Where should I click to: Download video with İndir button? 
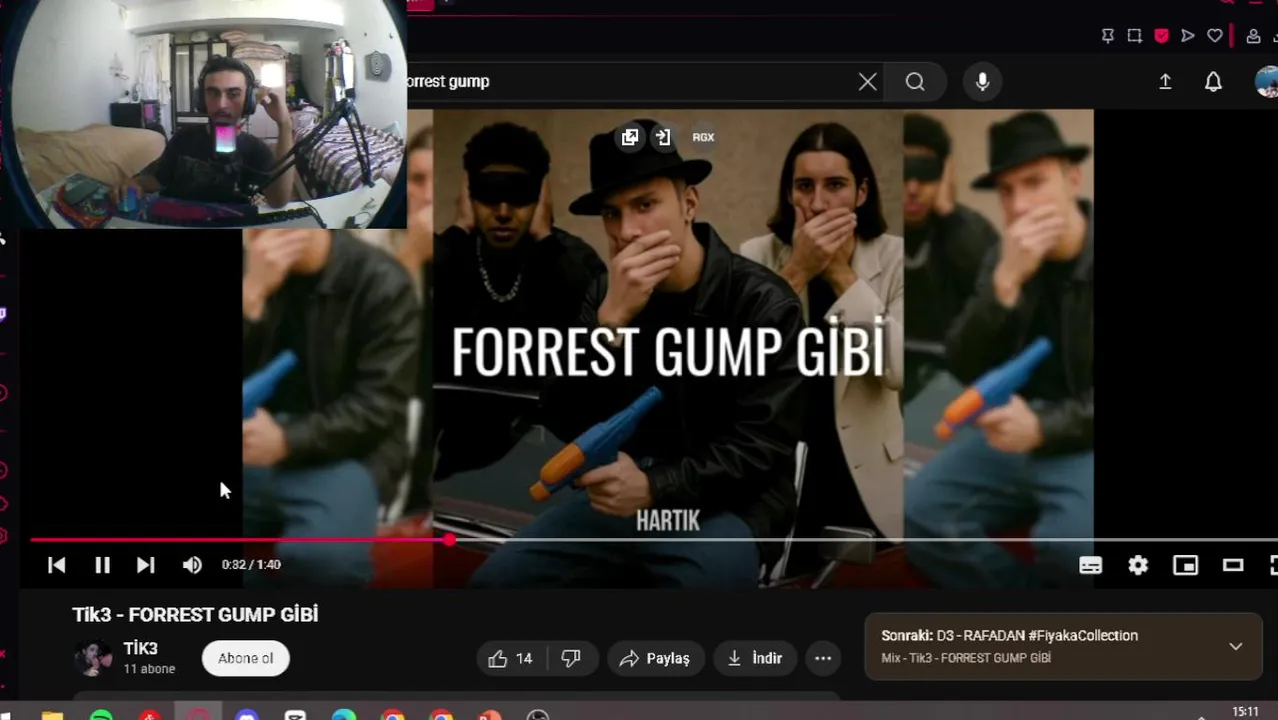coord(755,658)
